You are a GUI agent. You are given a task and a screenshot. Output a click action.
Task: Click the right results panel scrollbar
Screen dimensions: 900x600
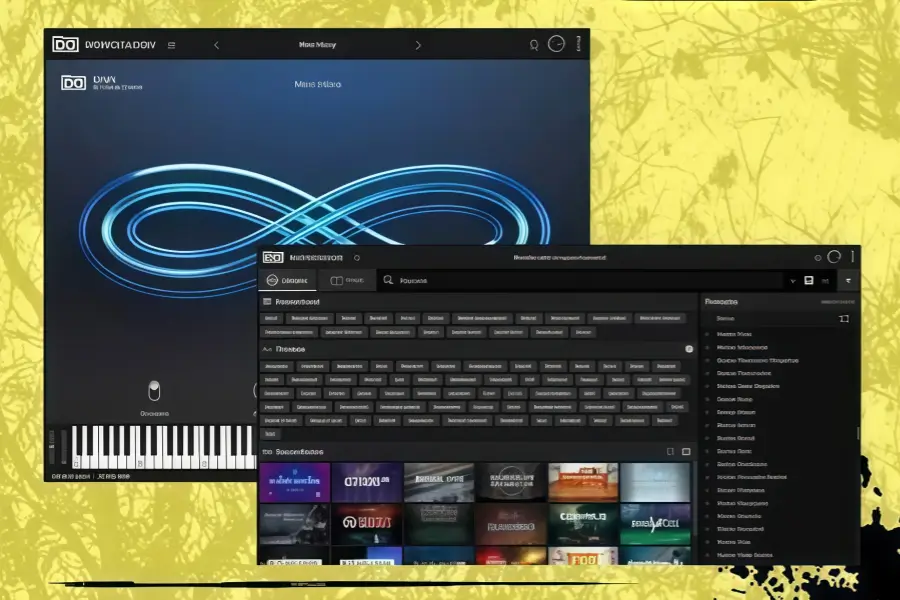tap(858, 433)
